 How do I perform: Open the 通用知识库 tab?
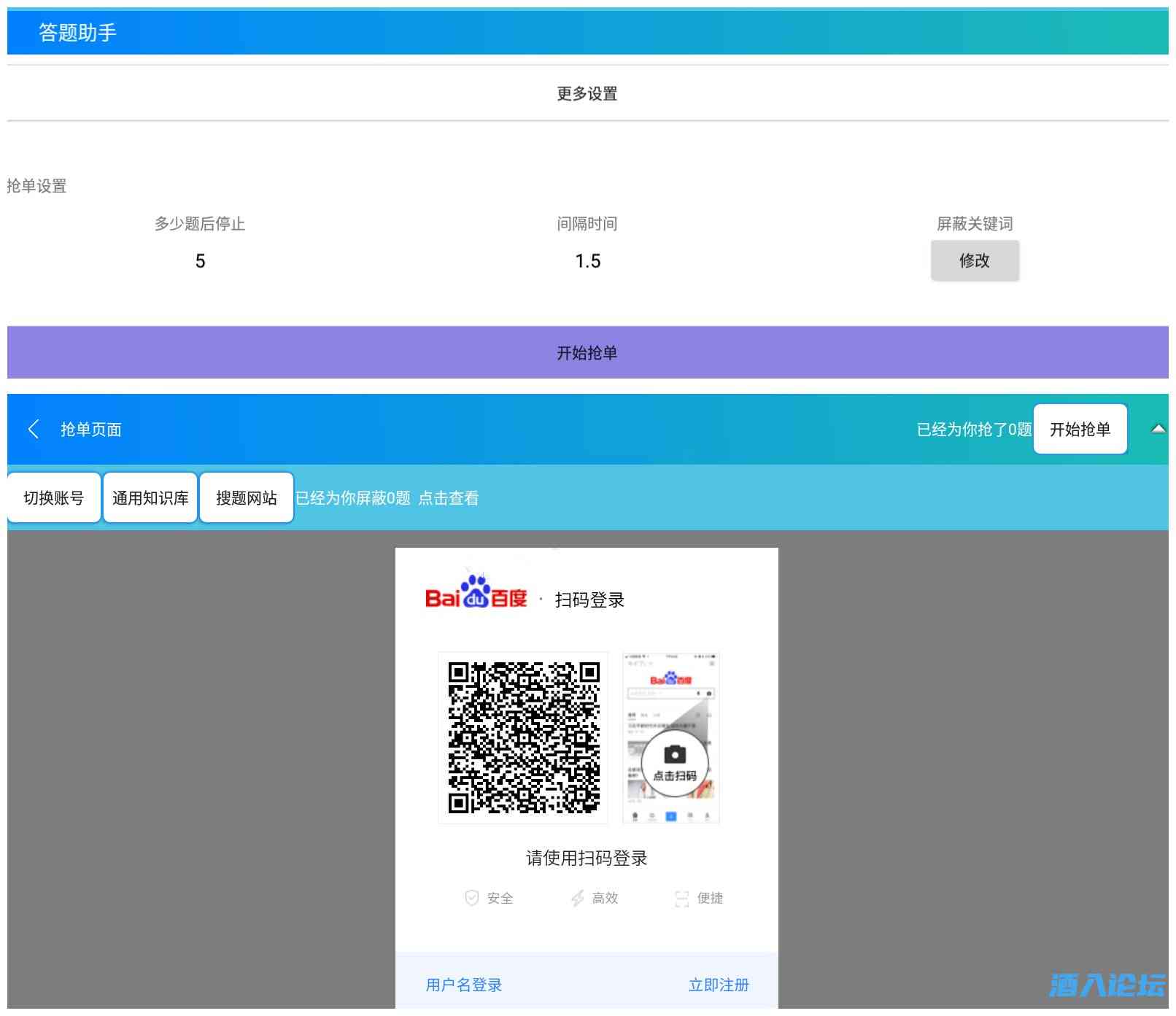pos(150,498)
